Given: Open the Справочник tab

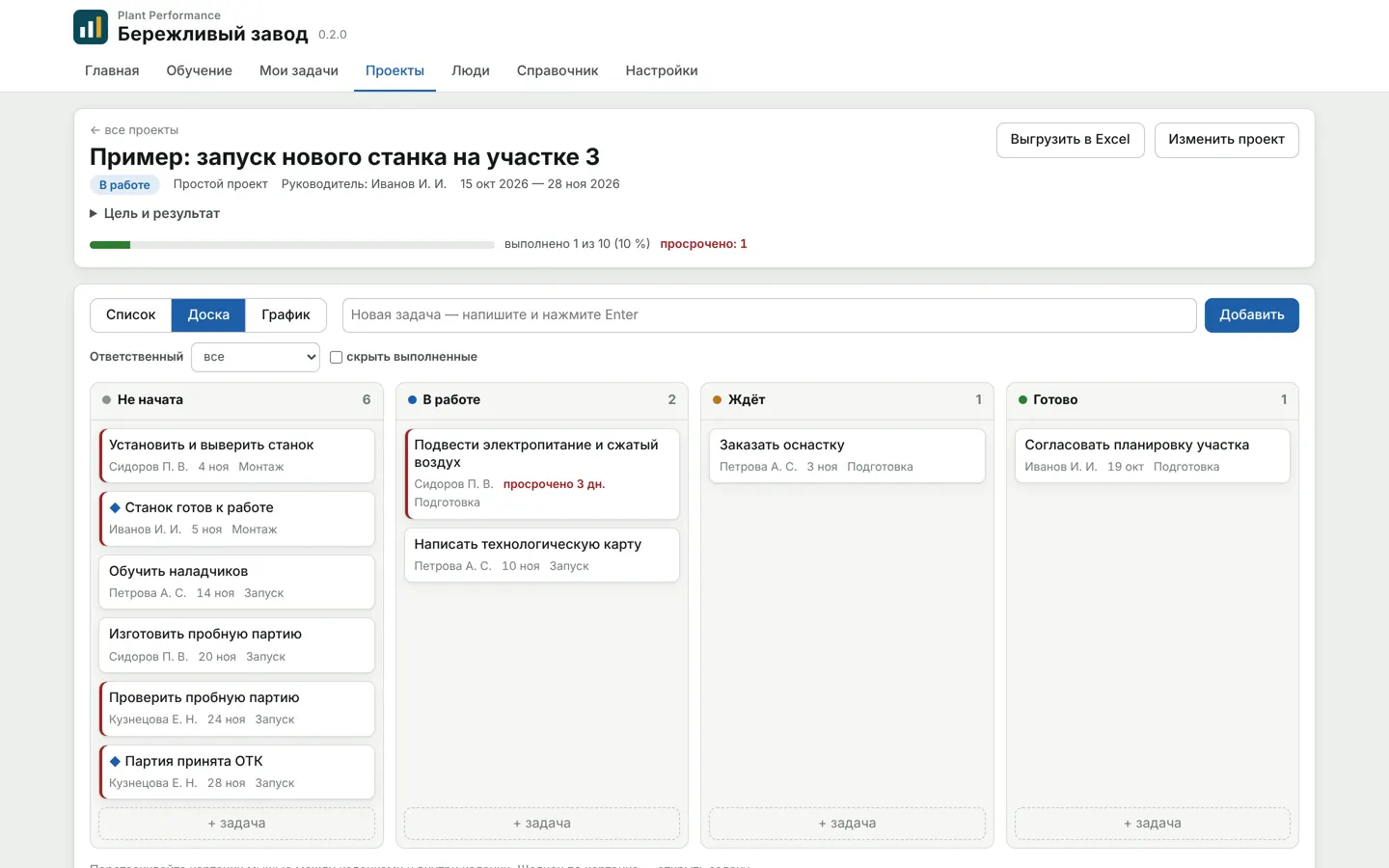Looking at the screenshot, I should coord(558,70).
